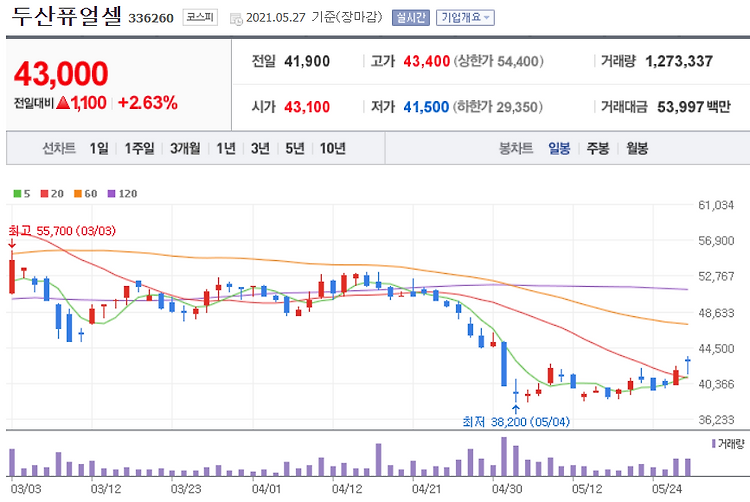Switch to 주봉 weekly candle chart
Viewport: 750px width, 502px height.
(598, 149)
